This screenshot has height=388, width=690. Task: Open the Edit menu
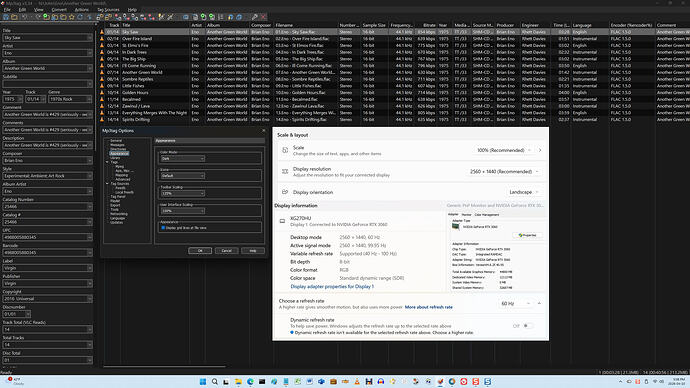22,10
